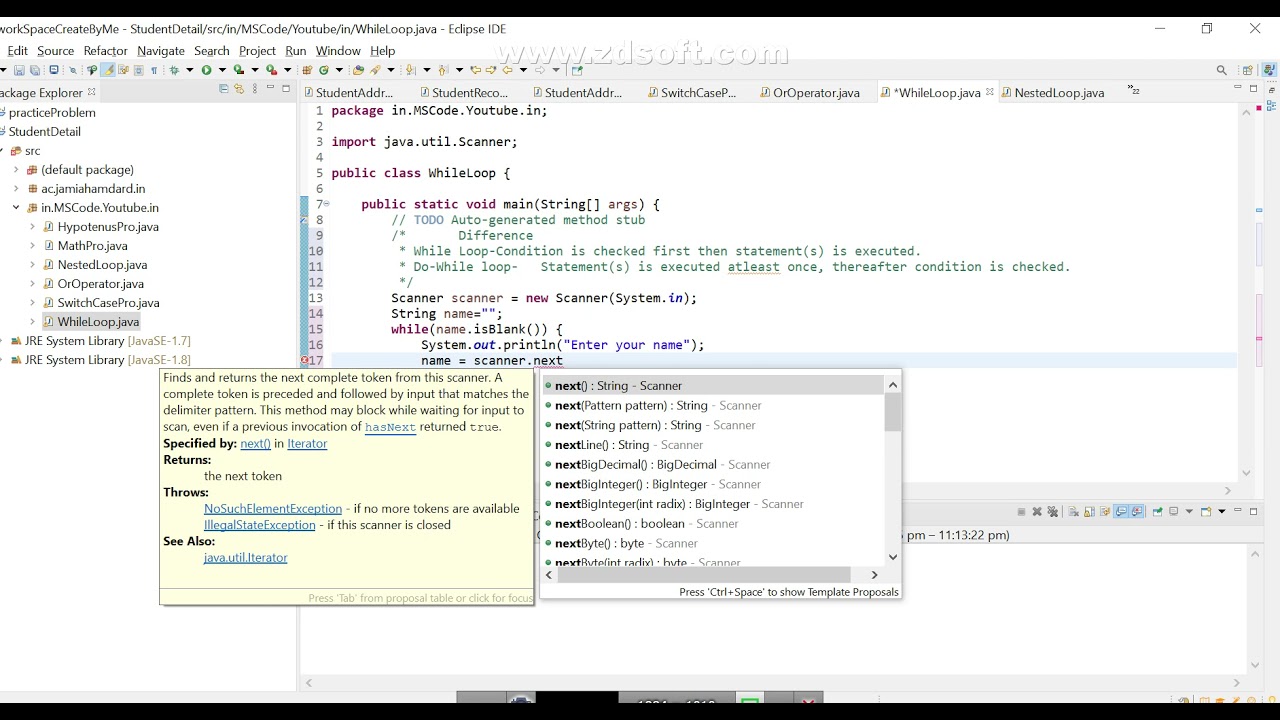Follow the hasNext link in Javadoc popup

(390, 427)
